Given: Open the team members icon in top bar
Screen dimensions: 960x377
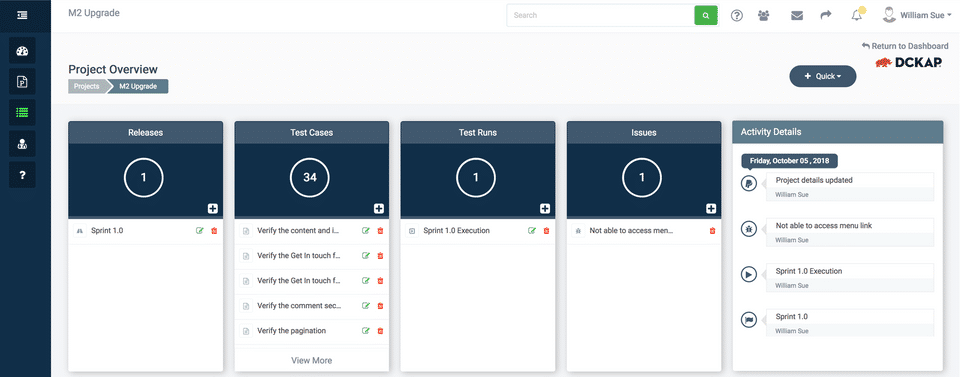Looking at the screenshot, I should click(x=763, y=15).
